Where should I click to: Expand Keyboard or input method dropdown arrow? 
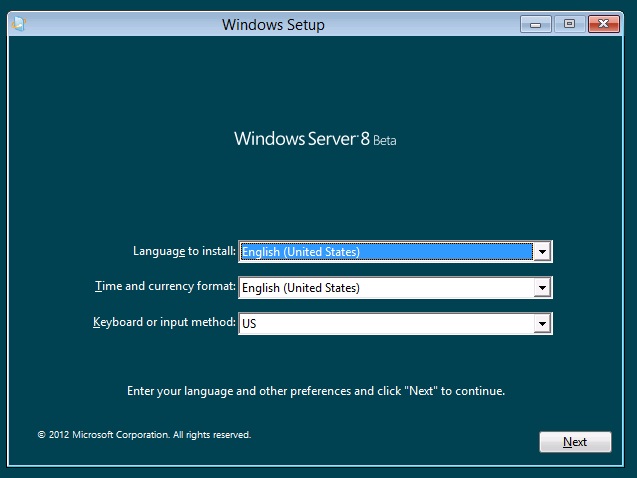(x=541, y=324)
